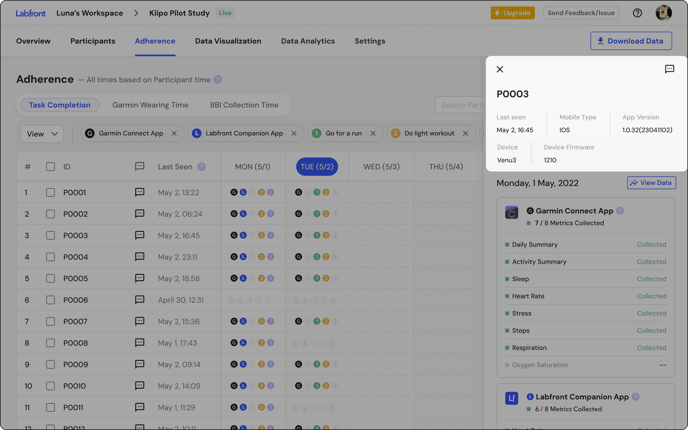Remove the Garmin Connect App filter chip
This screenshot has width=688, height=430.
point(174,133)
